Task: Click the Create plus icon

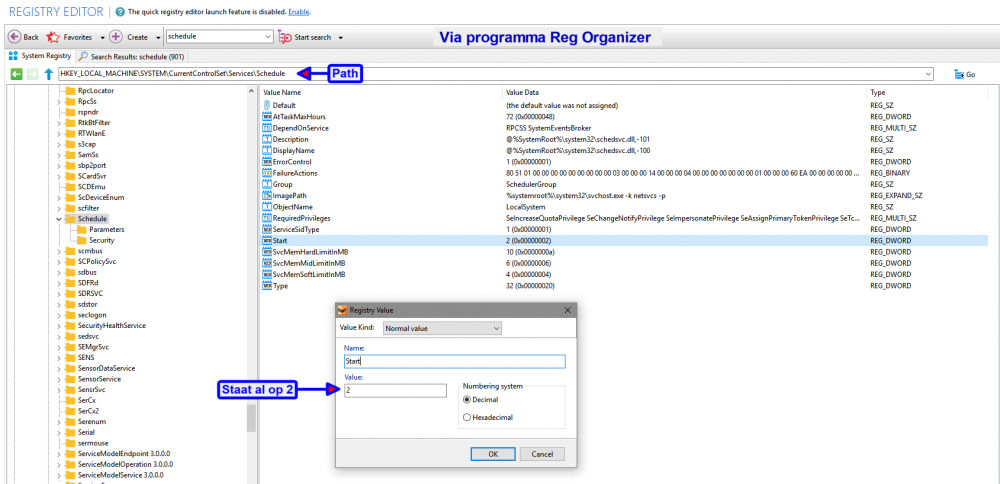Action: tap(115, 37)
